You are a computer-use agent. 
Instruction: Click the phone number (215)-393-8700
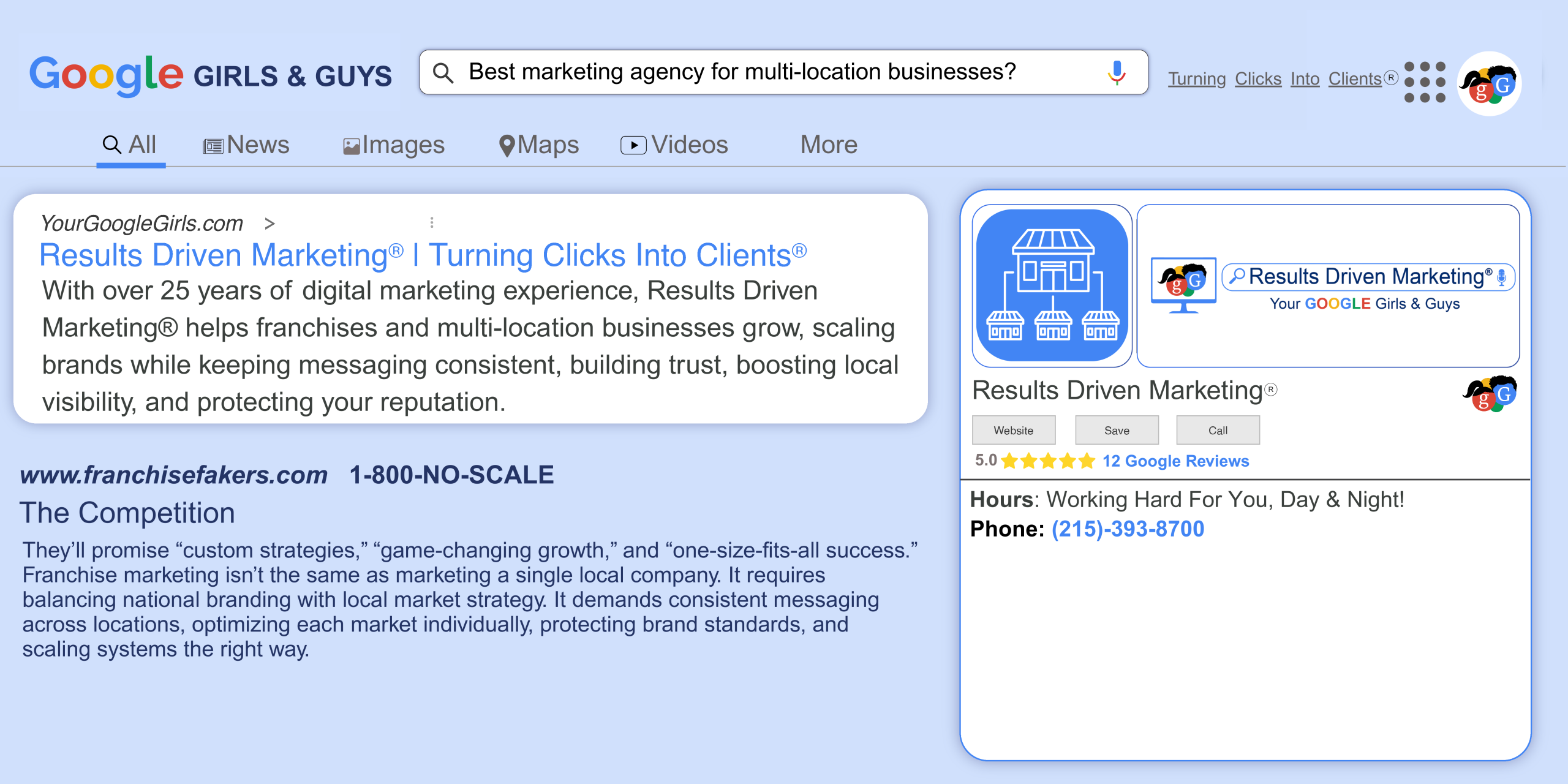1128,529
